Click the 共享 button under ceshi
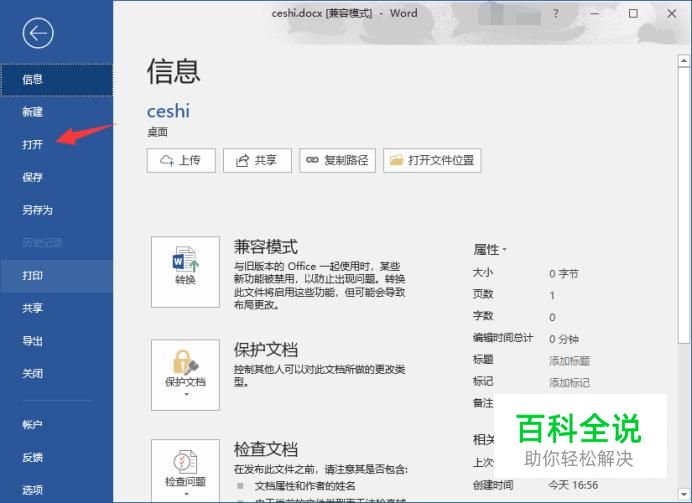This screenshot has height=503, width=692. (257, 160)
